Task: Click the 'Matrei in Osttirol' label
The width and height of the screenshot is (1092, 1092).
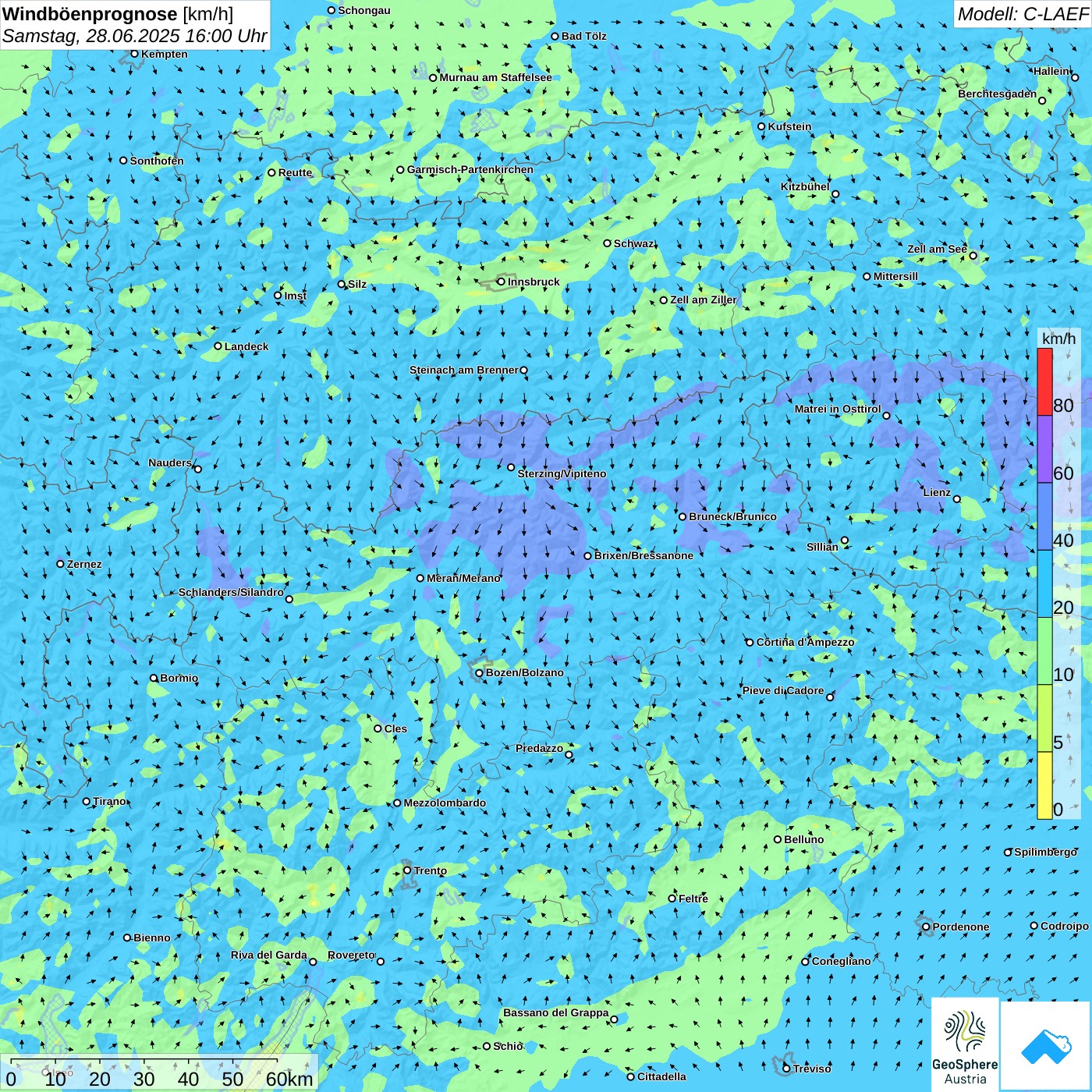Action: tap(838, 409)
